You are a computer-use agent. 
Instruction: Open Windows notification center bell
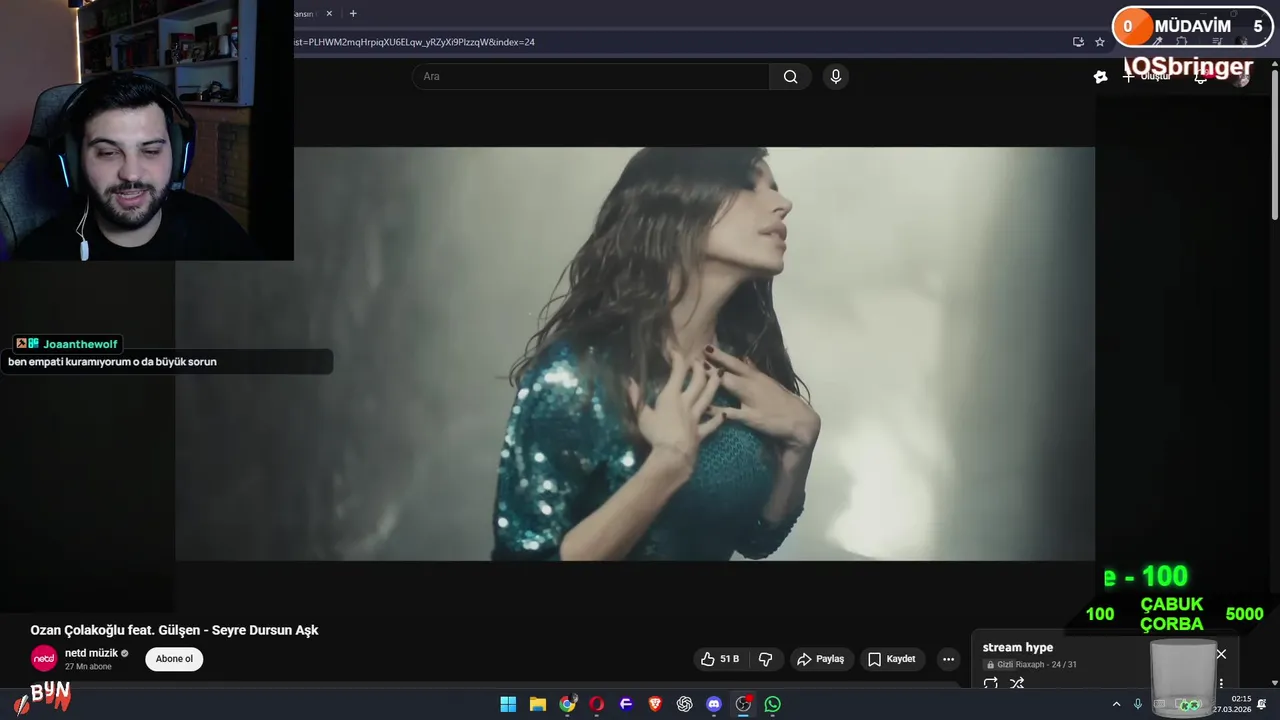1262,704
